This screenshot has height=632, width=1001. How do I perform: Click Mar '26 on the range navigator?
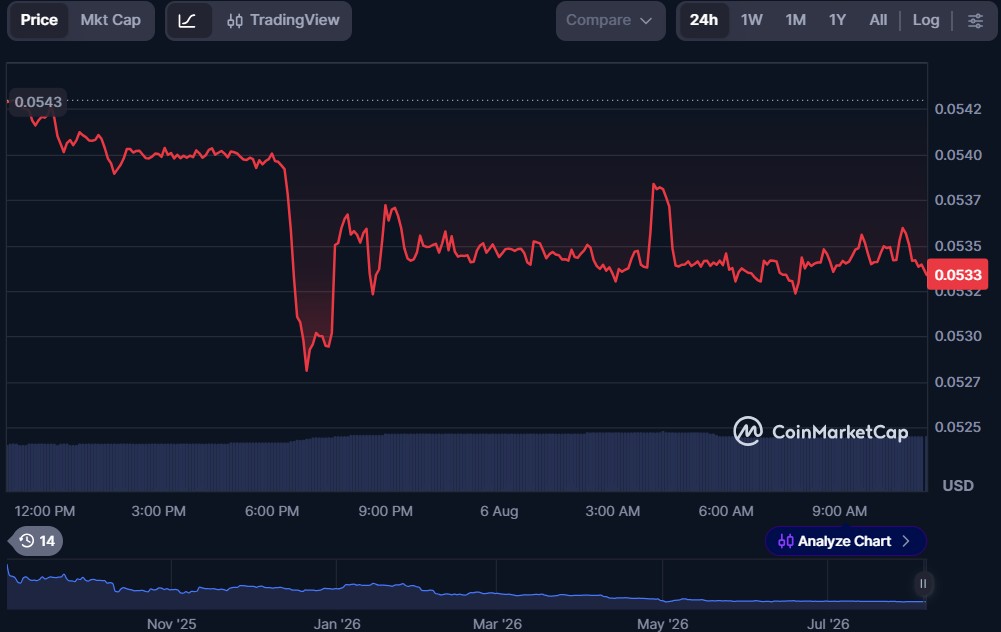(497, 624)
